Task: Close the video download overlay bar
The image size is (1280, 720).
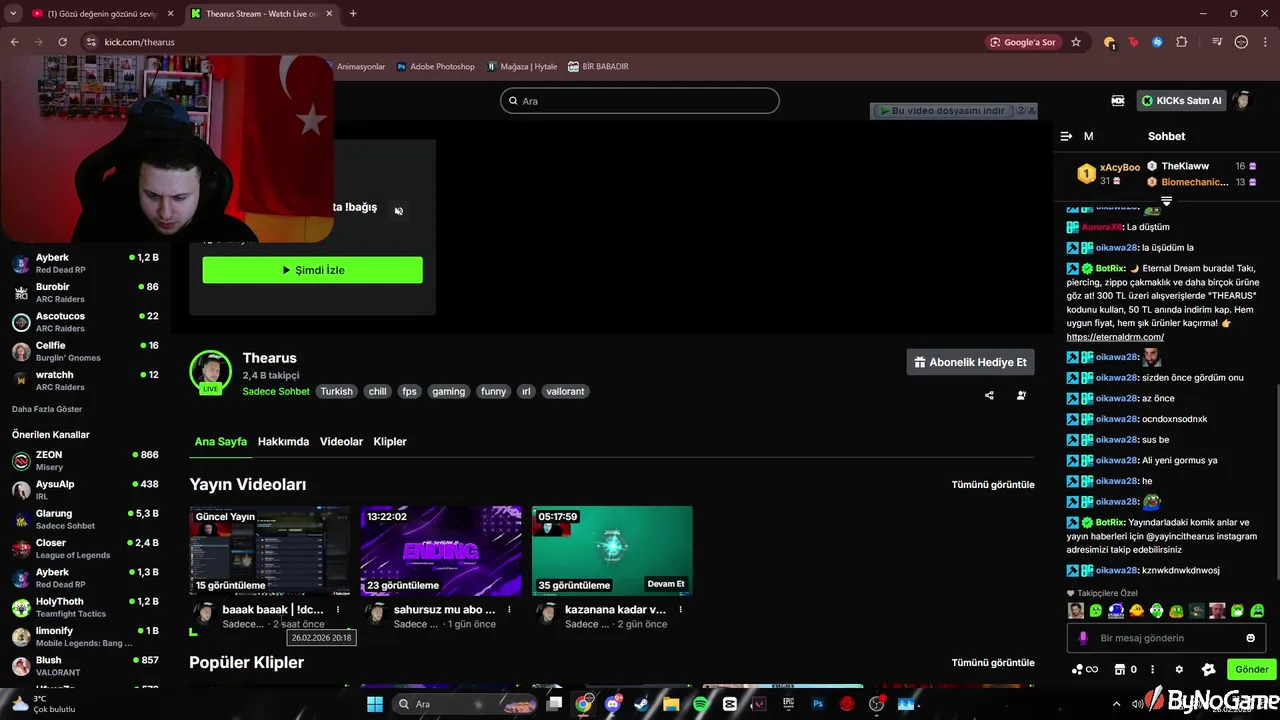Action: coord(1032,111)
